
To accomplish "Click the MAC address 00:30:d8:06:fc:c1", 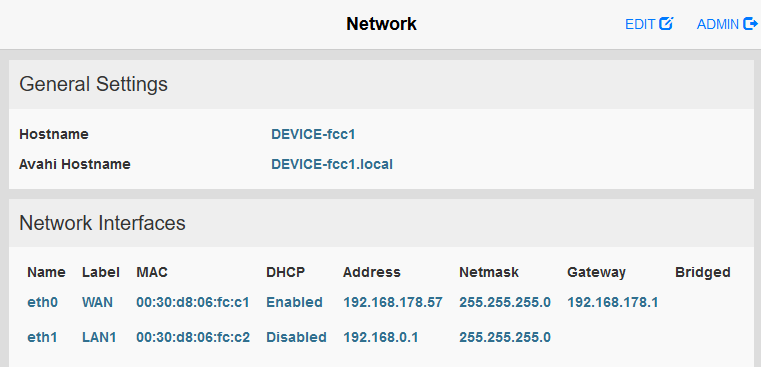I will click(x=193, y=302).
